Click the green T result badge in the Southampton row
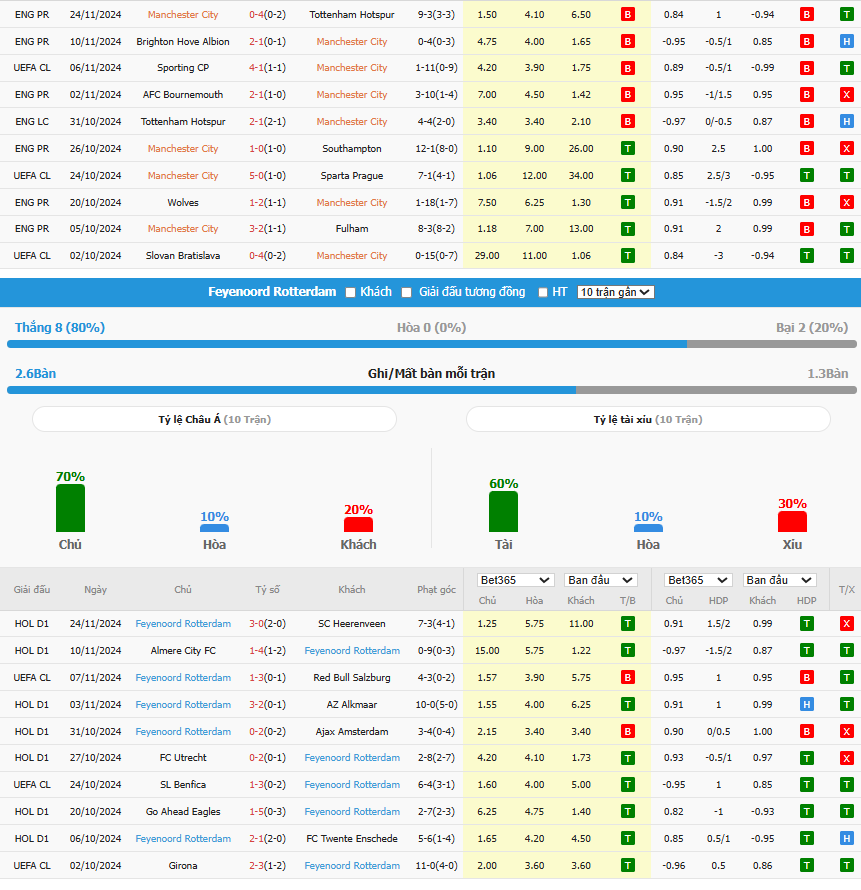The height and width of the screenshot is (890, 861). coord(628,149)
